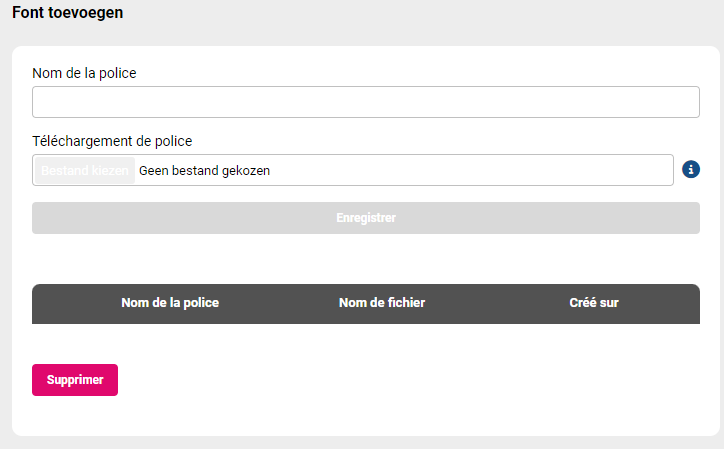Click the Nom de la police field label
This screenshot has width=724, height=449.
(x=84, y=73)
